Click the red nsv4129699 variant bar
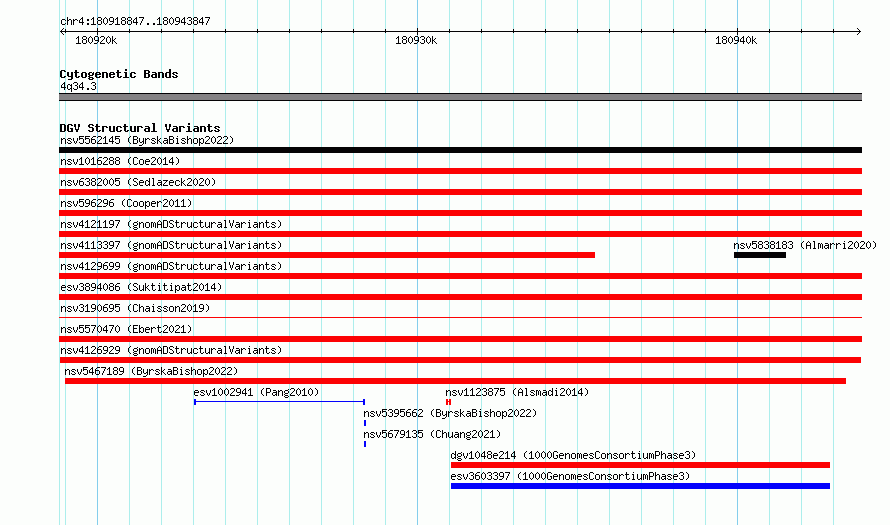This screenshot has width=890, height=525. click(460, 276)
